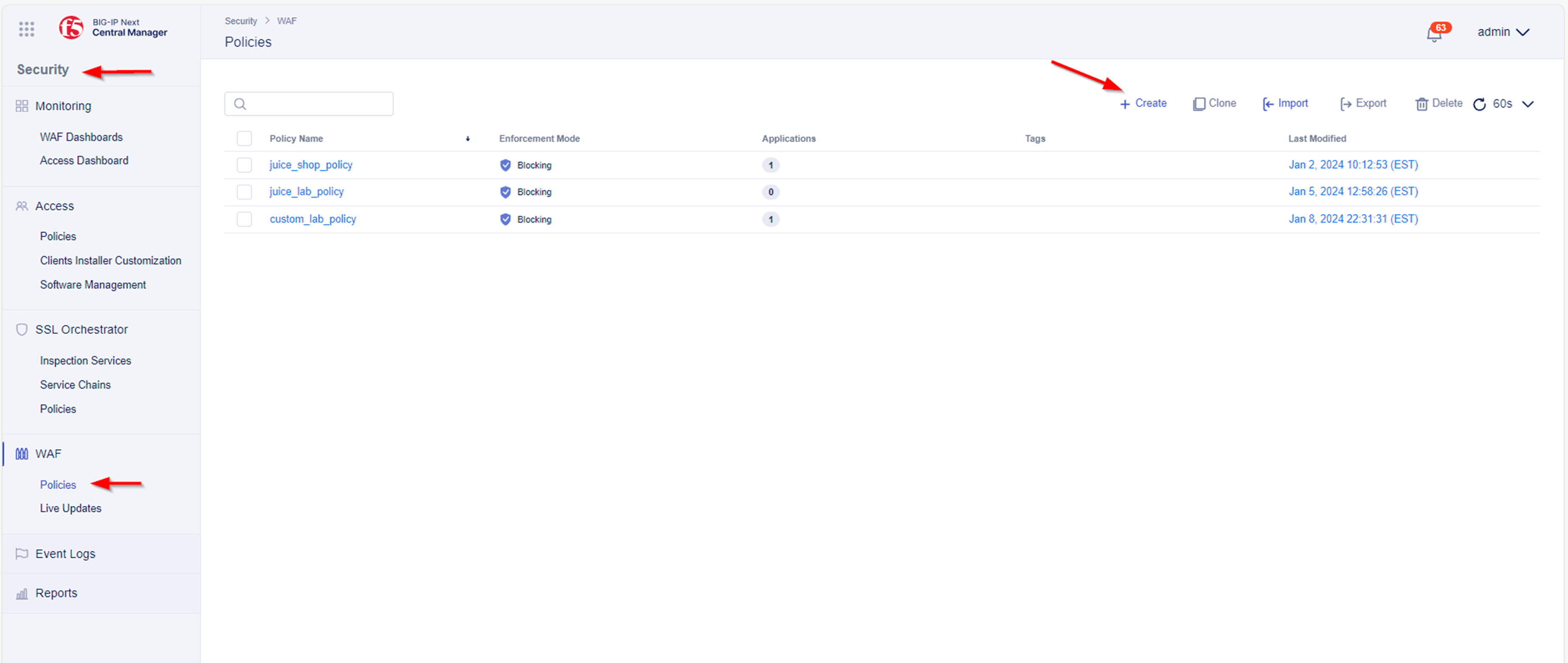Click the Monitoring section icon

click(x=22, y=106)
